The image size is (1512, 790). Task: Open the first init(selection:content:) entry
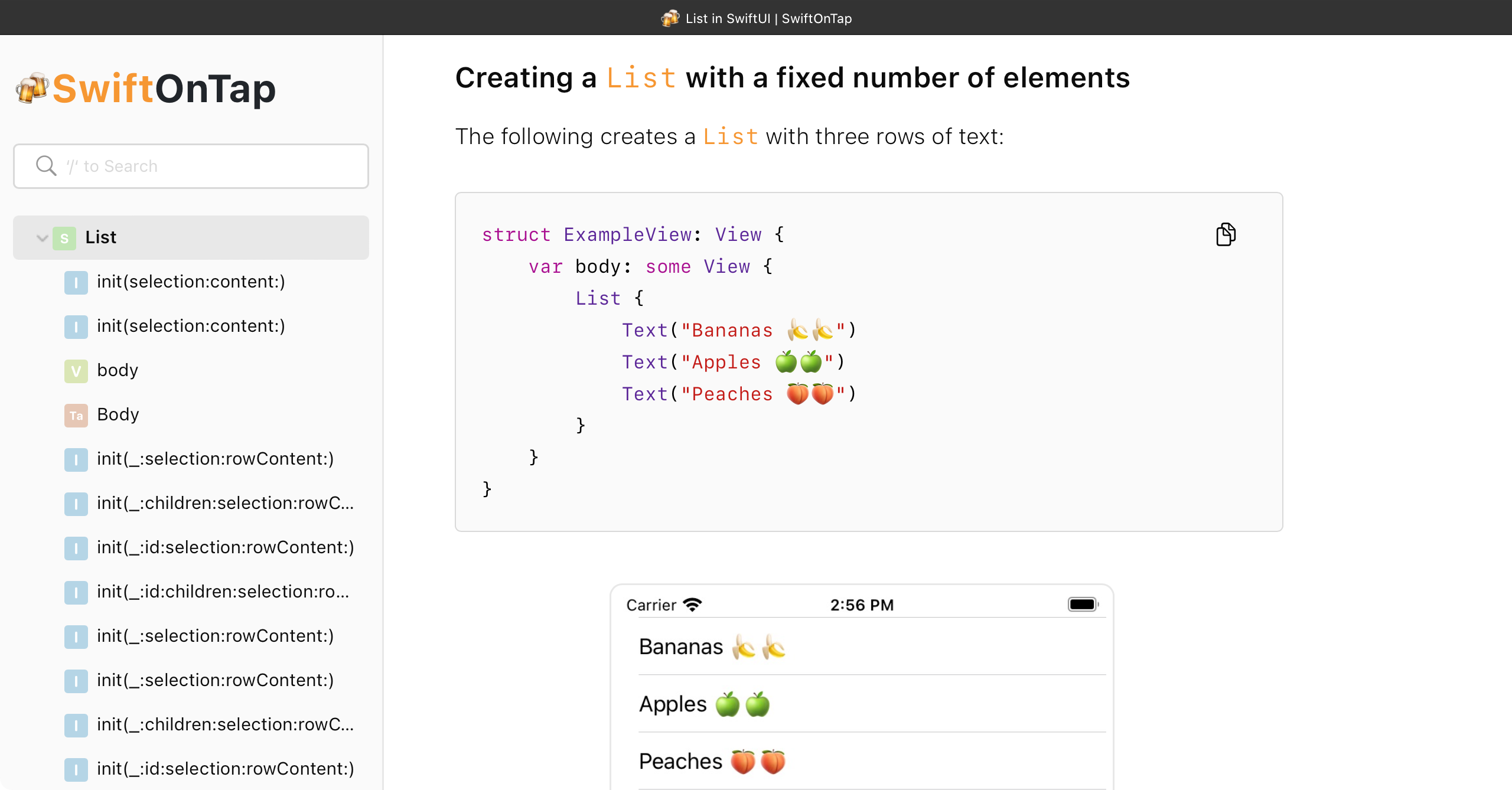(190, 282)
